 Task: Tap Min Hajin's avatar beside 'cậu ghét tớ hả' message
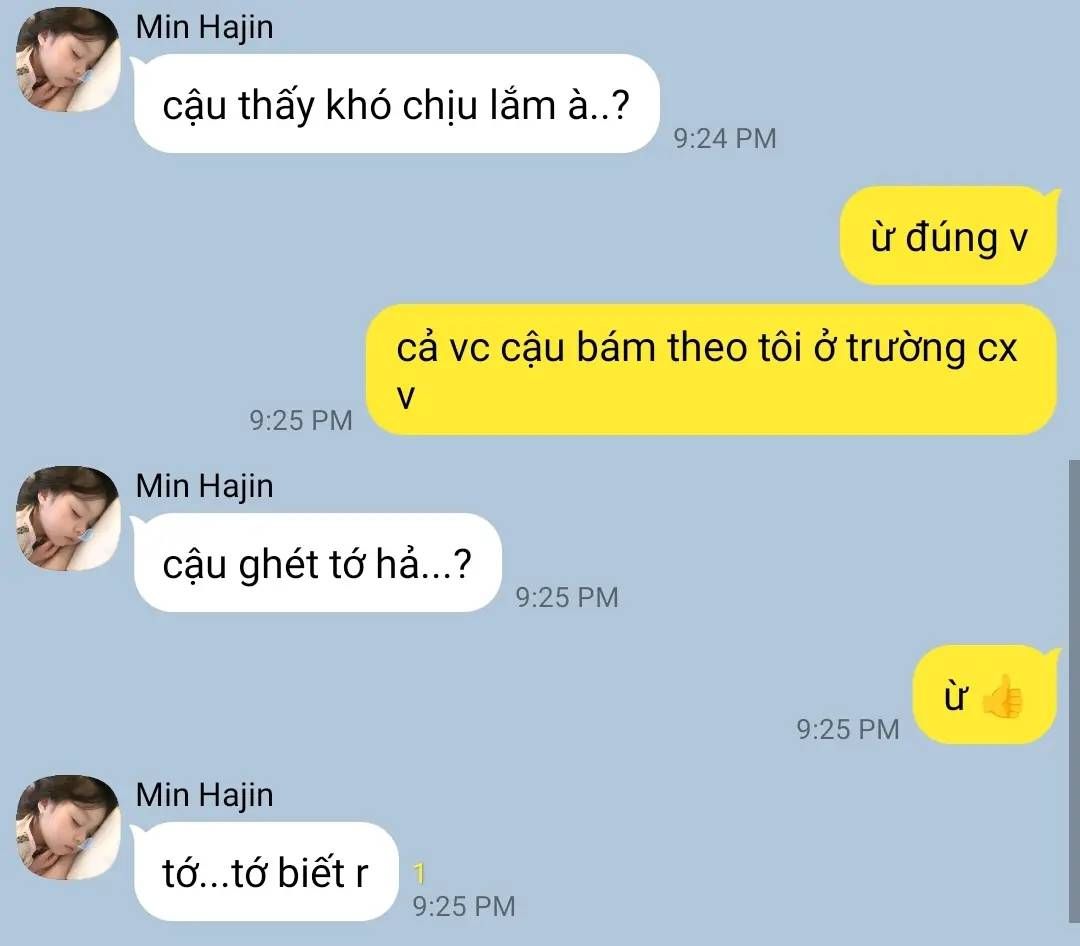[x=68, y=518]
